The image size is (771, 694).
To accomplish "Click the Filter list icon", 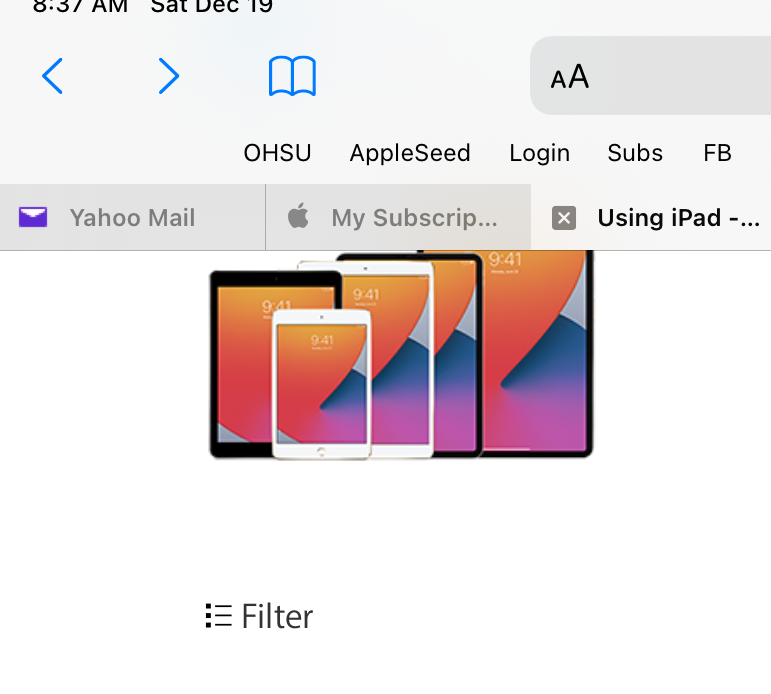I will (218, 616).
